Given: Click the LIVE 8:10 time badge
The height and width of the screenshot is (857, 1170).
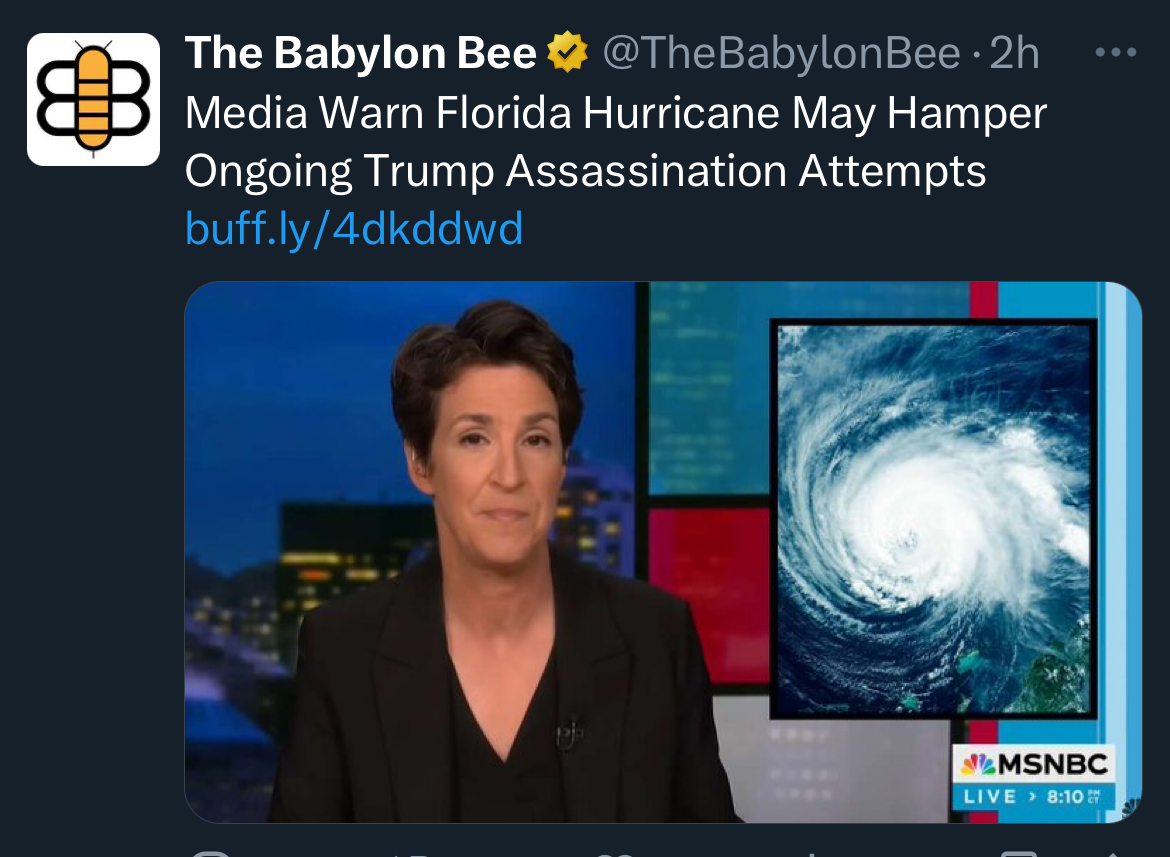Looking at the screenshot, I should tap(1033, 797).
